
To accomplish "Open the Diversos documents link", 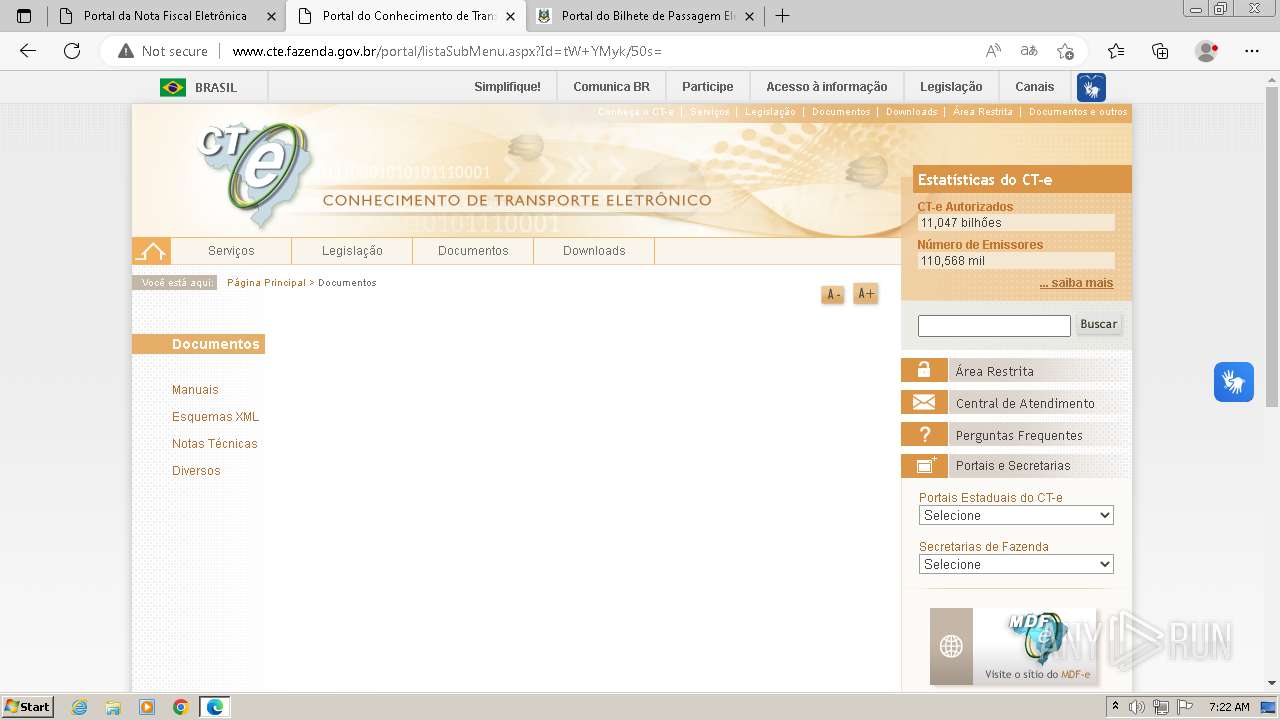I will [x=196, y=471].
